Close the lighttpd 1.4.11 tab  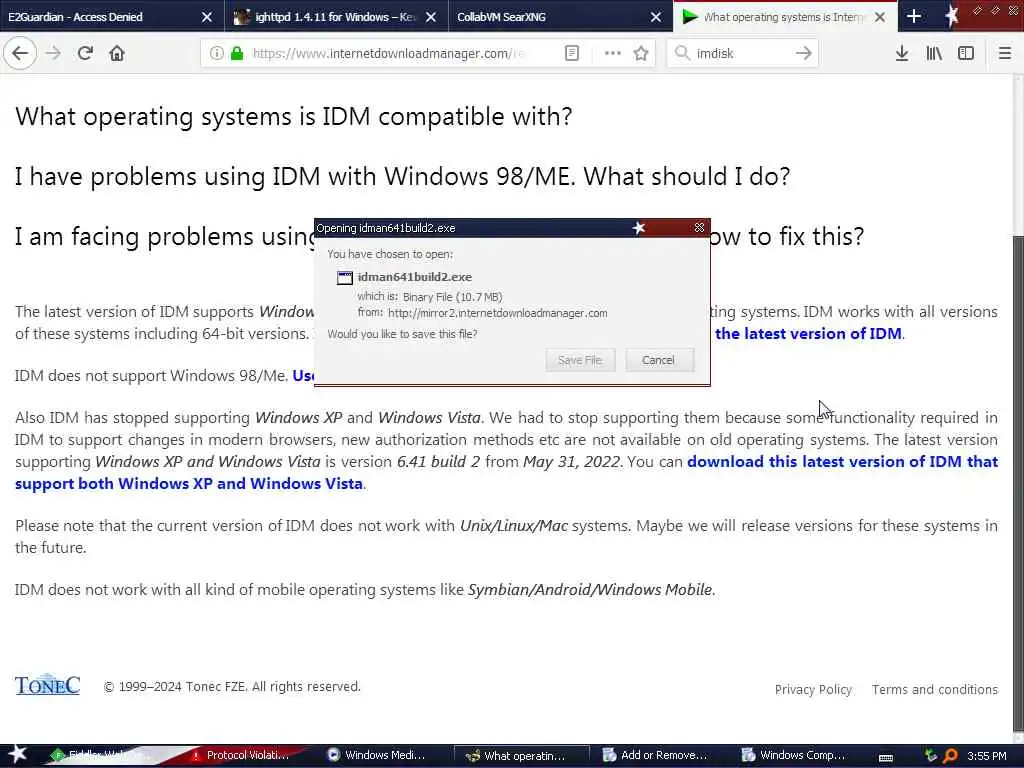click(431, 17)
